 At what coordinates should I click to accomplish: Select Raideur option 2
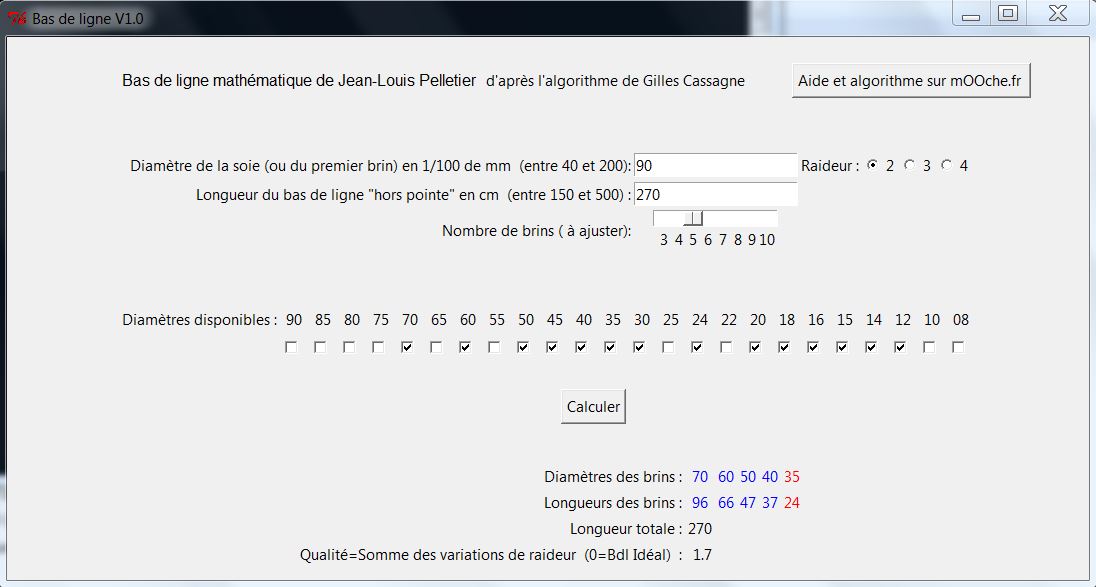(x=872, y=166)
